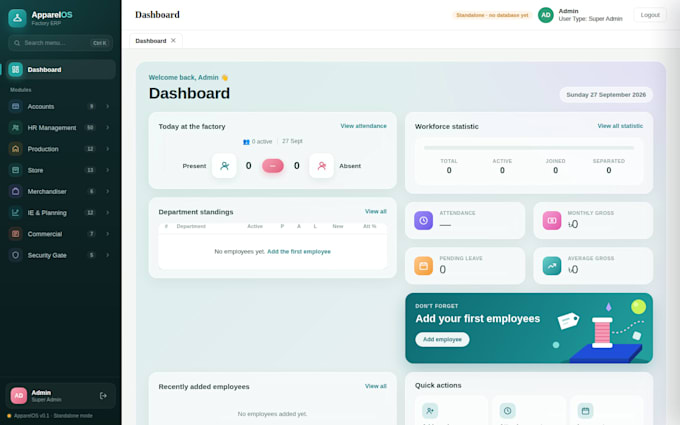Close the Dashboard tab

(x=173, y=40)
